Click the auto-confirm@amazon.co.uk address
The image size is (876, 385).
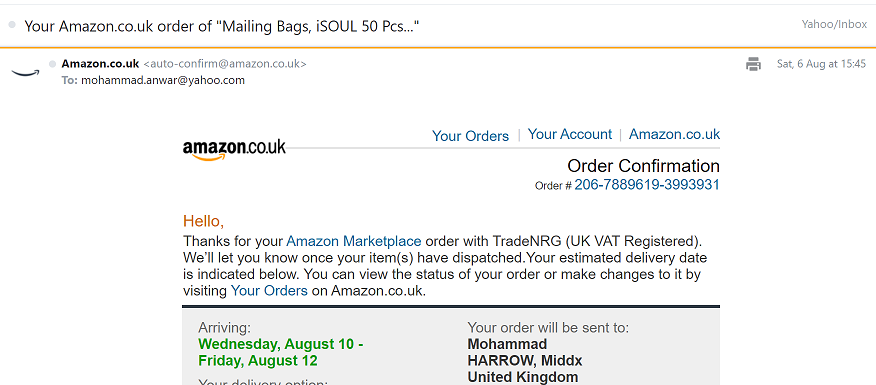pos(225,64)
